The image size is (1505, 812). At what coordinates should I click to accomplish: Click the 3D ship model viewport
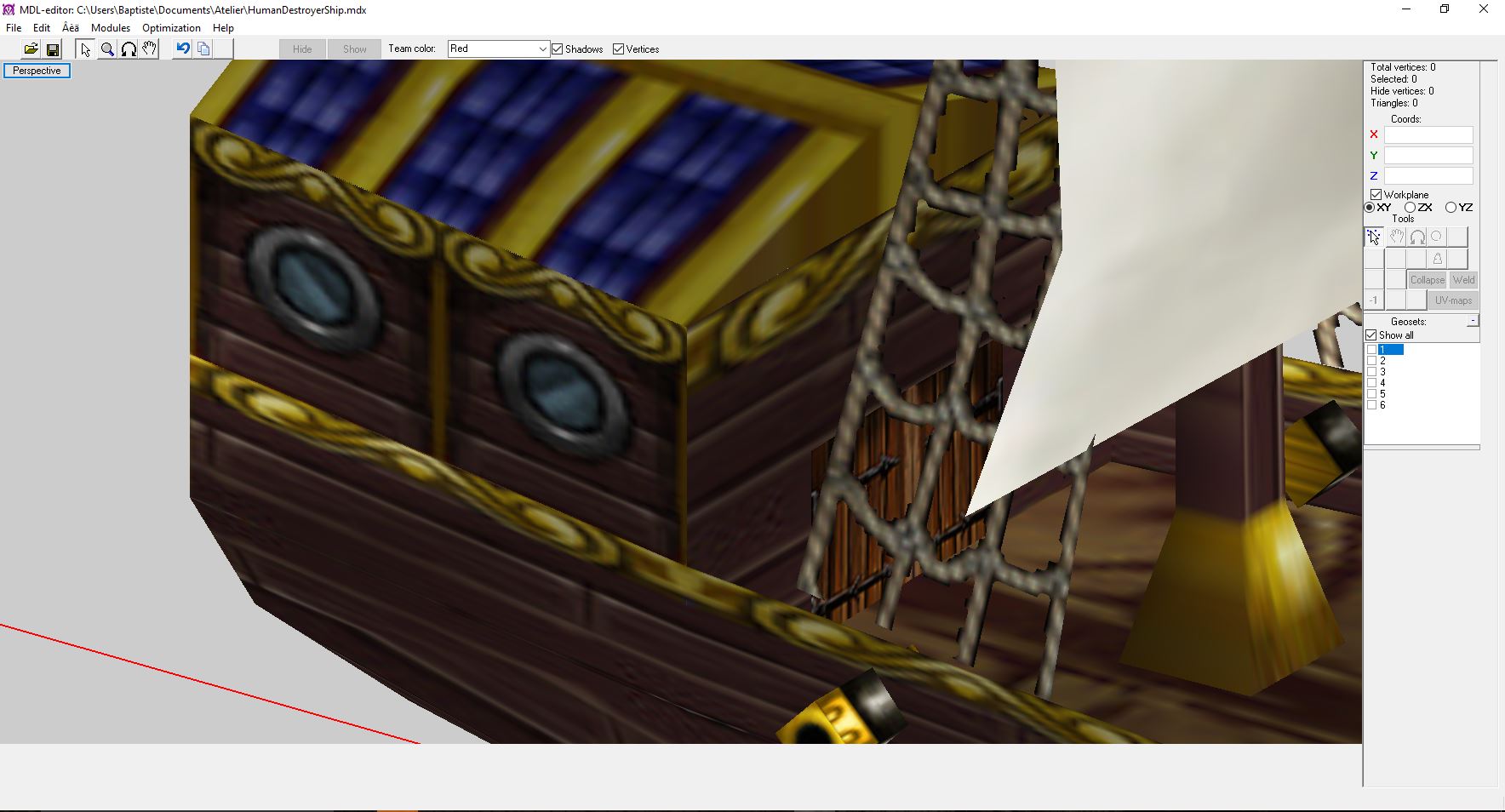click(x=681, y=402)
